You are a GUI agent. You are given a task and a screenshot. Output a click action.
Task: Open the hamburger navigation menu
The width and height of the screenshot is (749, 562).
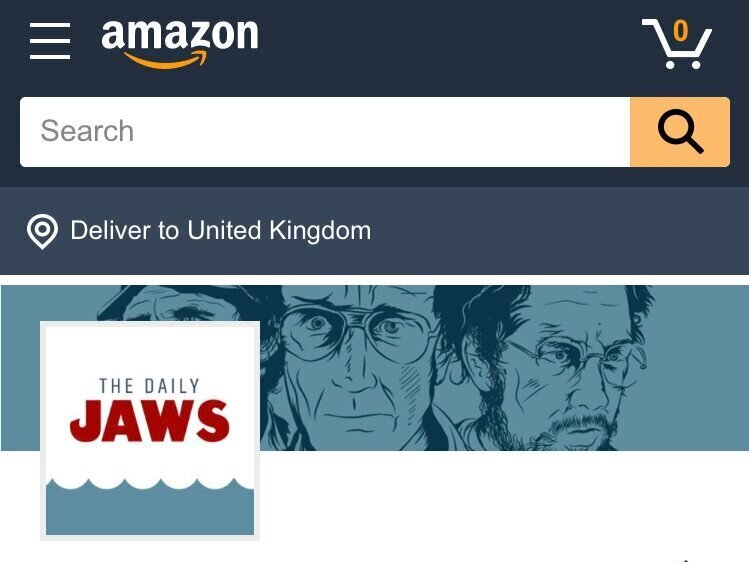50,41
